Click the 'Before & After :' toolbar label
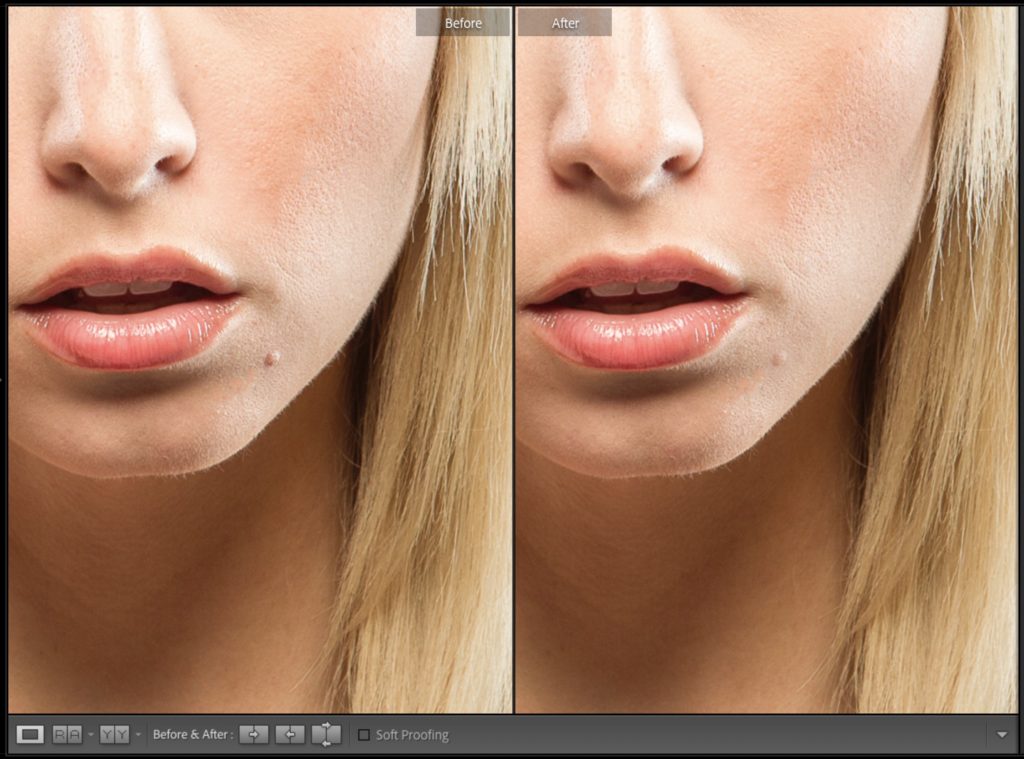The width and height of the screenshot is (1024, 759). (191, 734)
